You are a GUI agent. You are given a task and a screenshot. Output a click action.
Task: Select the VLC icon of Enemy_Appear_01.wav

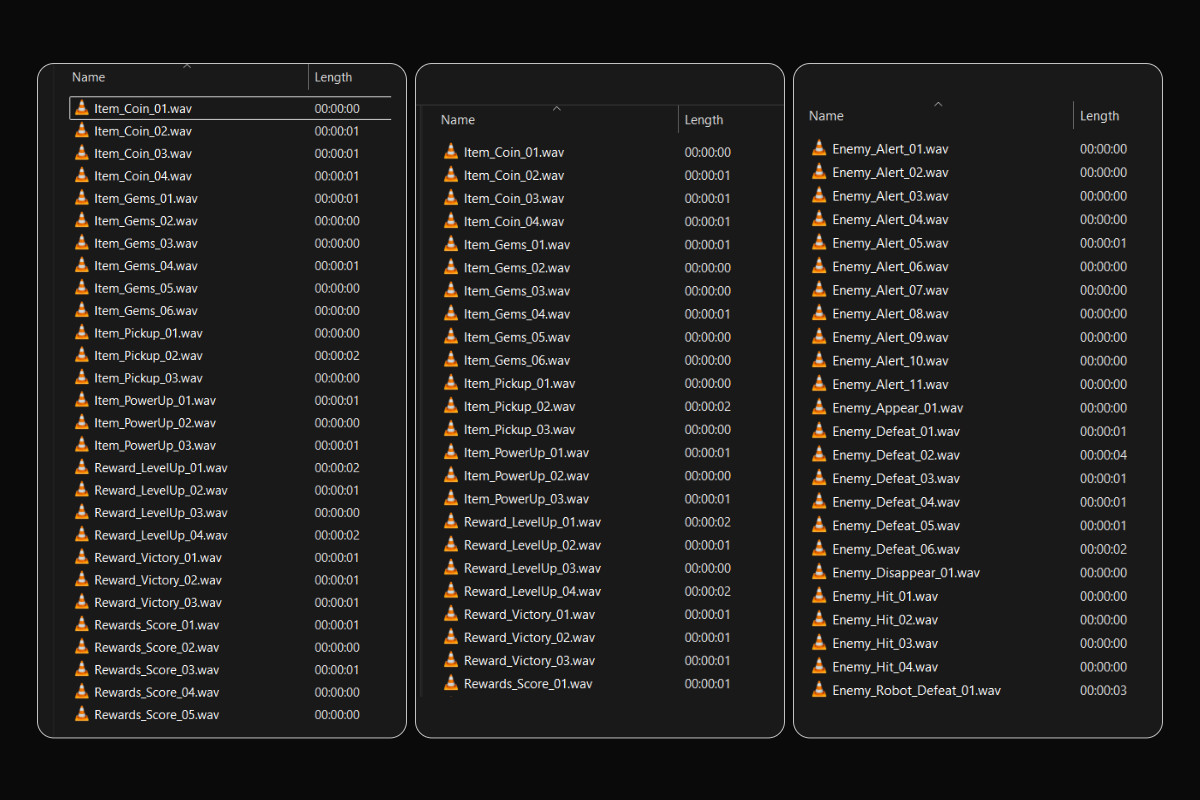pyautogui.click(x=819, y=408)
